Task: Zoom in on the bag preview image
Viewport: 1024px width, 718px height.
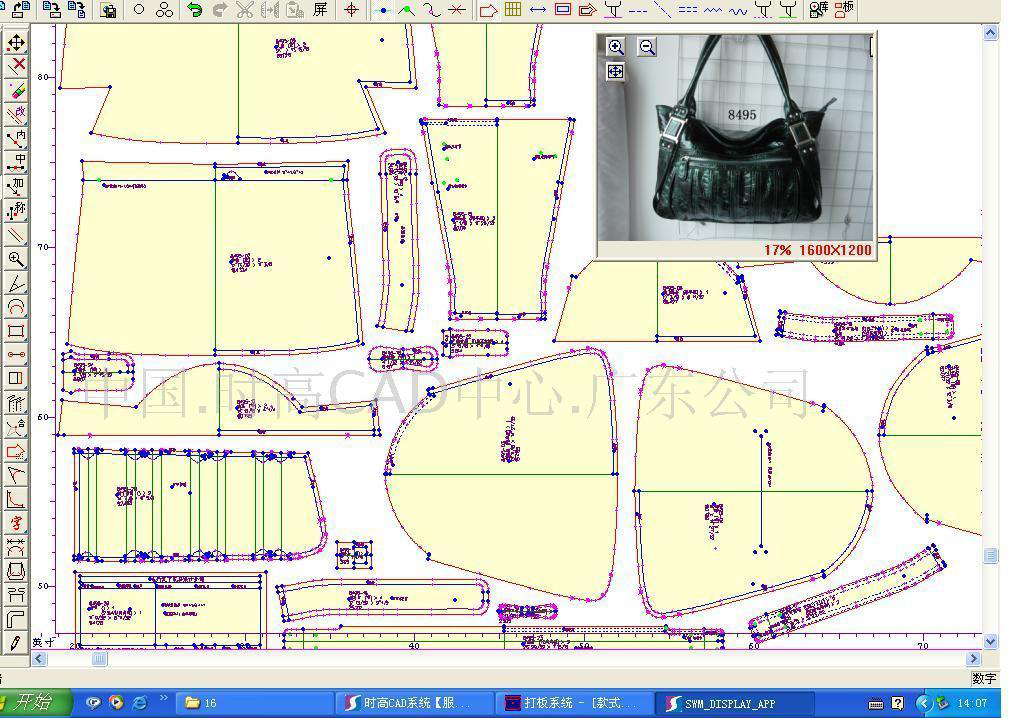Action: pyautogui.click(x=616, y=47)
